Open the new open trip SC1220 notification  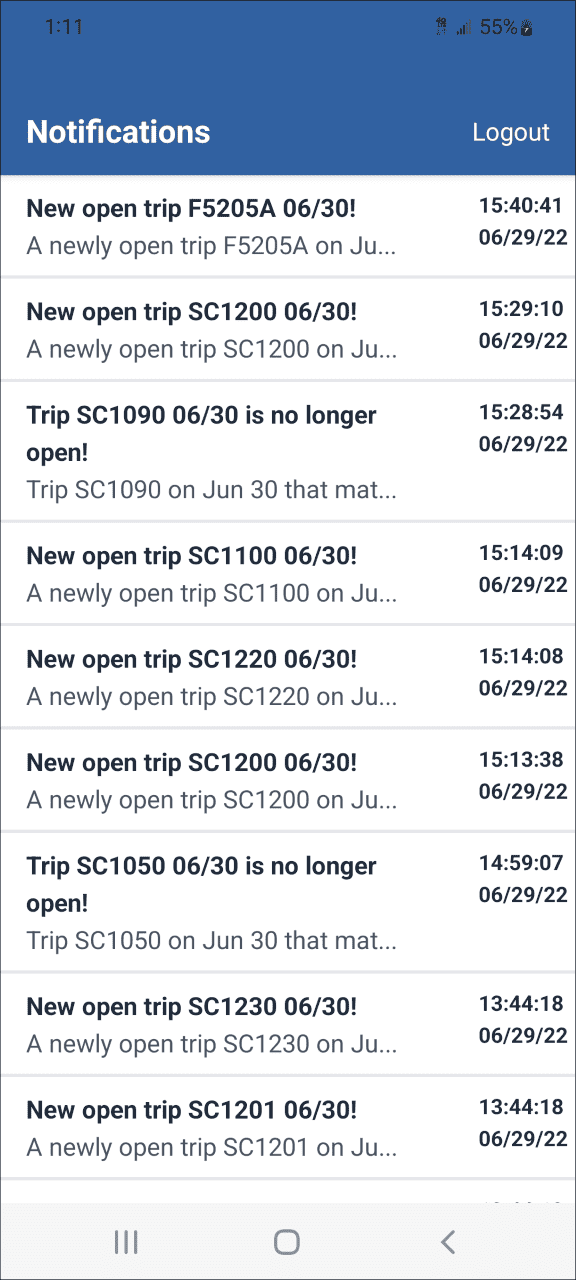click(288, 677)
